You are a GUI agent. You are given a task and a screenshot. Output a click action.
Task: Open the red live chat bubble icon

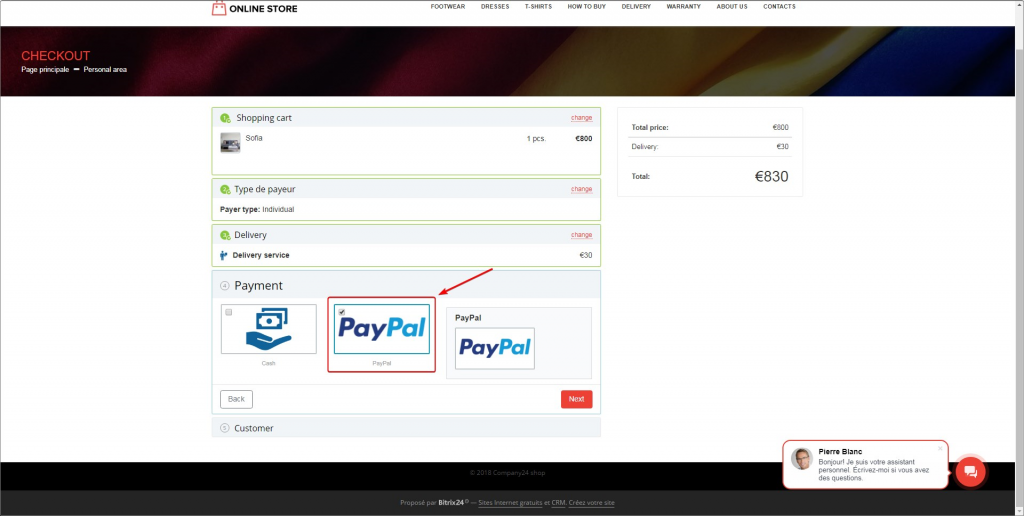click(970, 472)
